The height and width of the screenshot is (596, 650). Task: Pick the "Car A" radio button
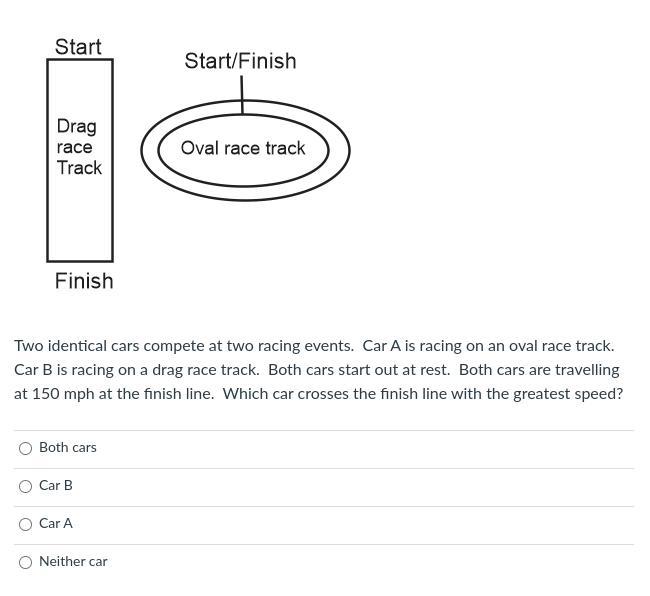coord(26,524)
